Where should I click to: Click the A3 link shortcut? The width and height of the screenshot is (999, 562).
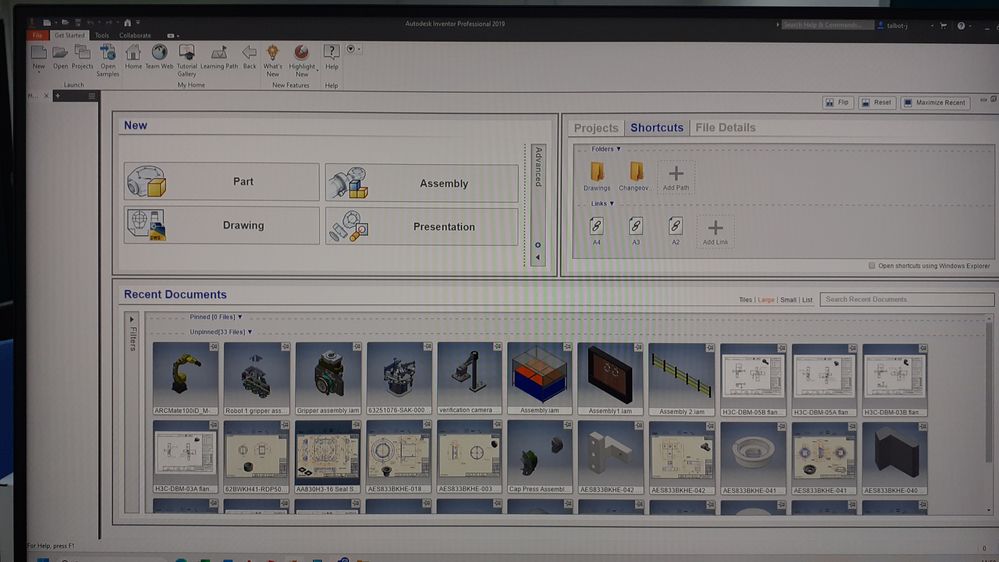click(636, 231)
